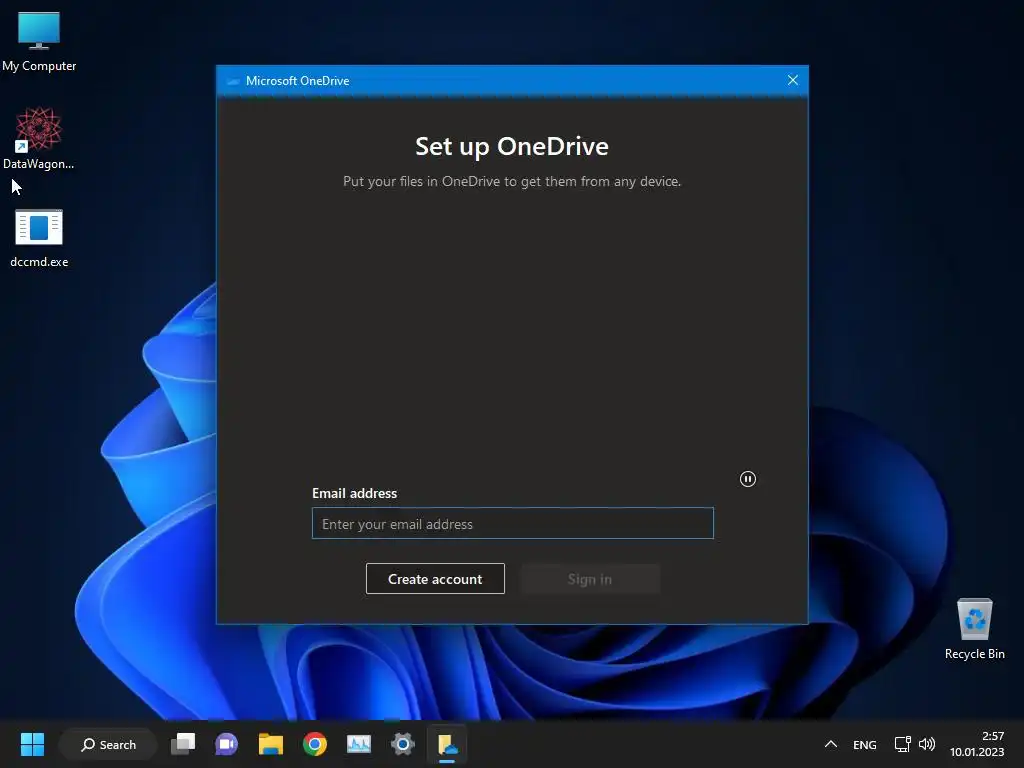This screenshot has height=768, width=1024.
Task: Click the Create account button
Action: (x=435, y=579)
